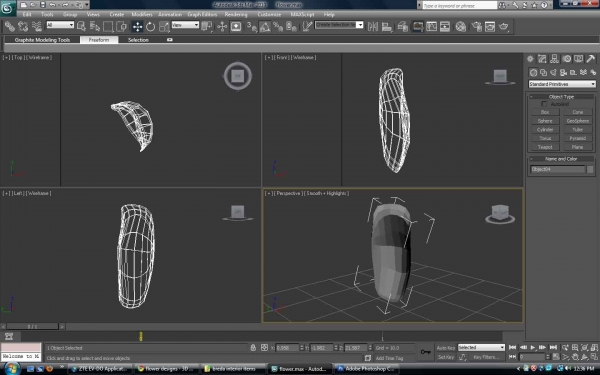
Task: Open Select by Name tool
Action: pos(95,26)
